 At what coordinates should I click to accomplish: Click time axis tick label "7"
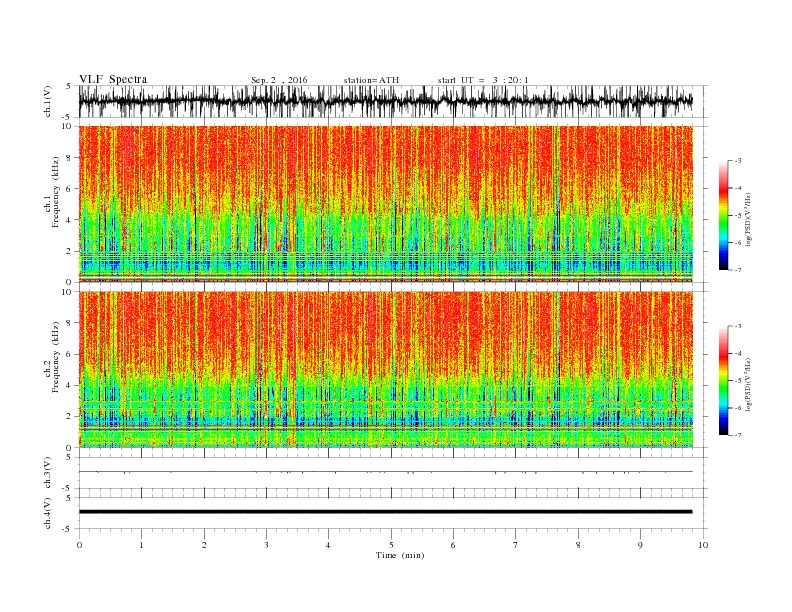click(516, 545)
